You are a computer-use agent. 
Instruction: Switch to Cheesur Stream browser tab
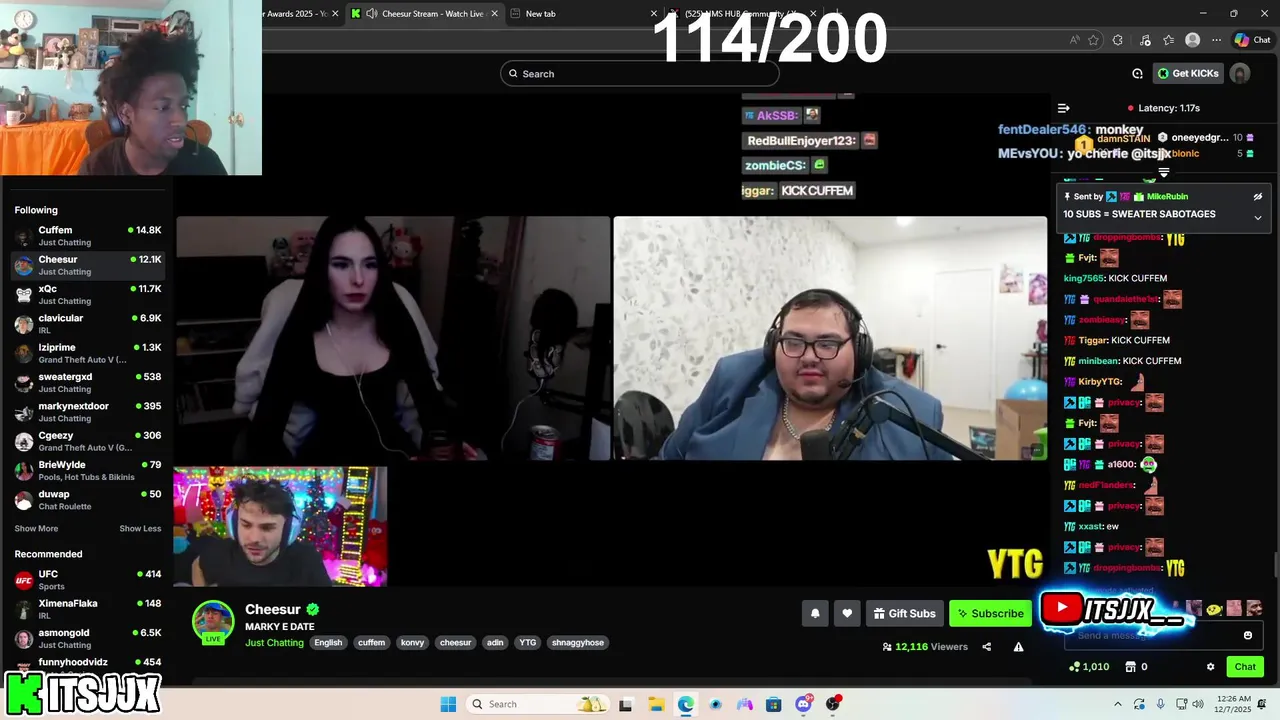point(425,13)
